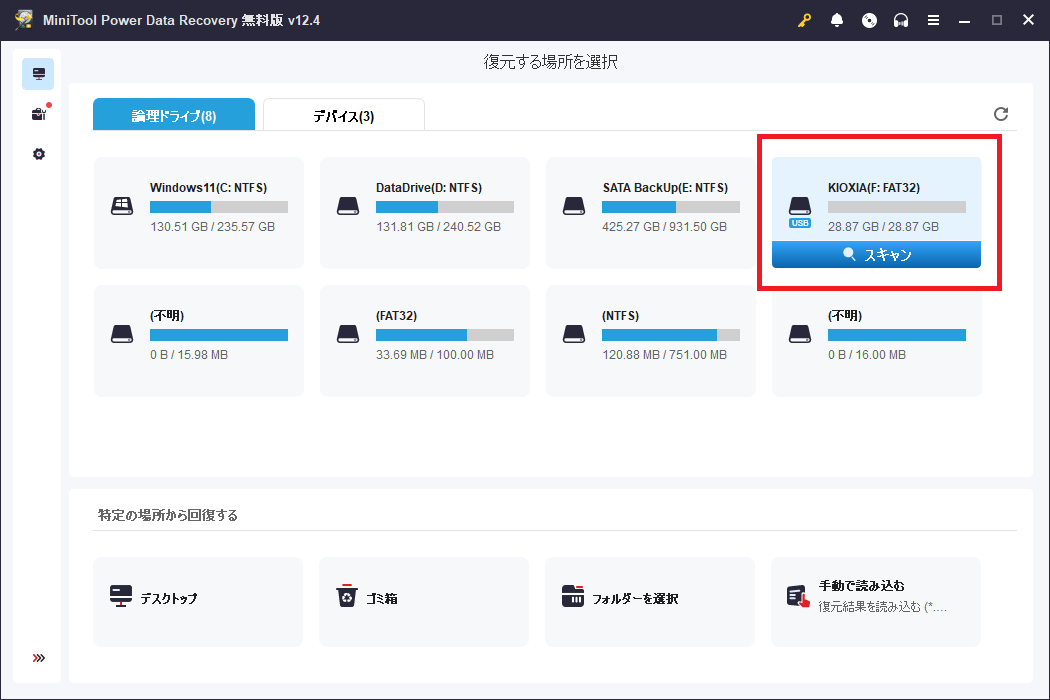Select SATA BackUp(E: NTFS) drive icon

(574, 206)
